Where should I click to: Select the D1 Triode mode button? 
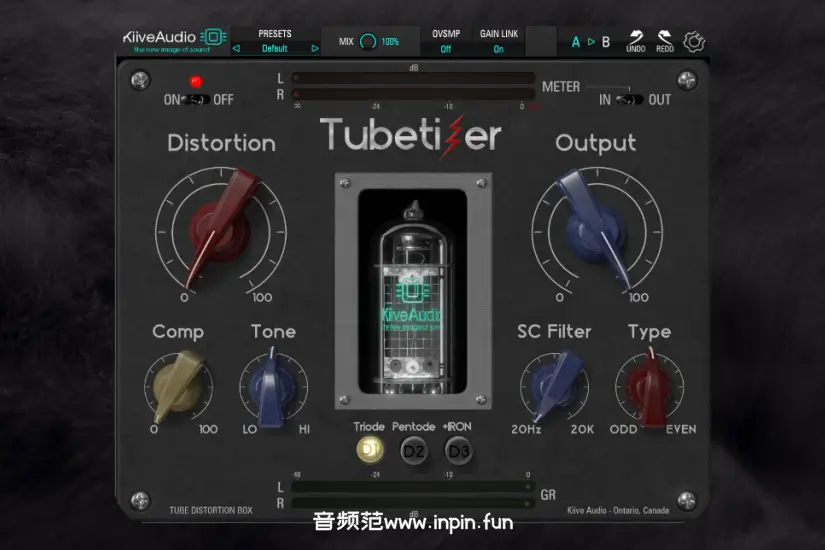tap(370, 450)
